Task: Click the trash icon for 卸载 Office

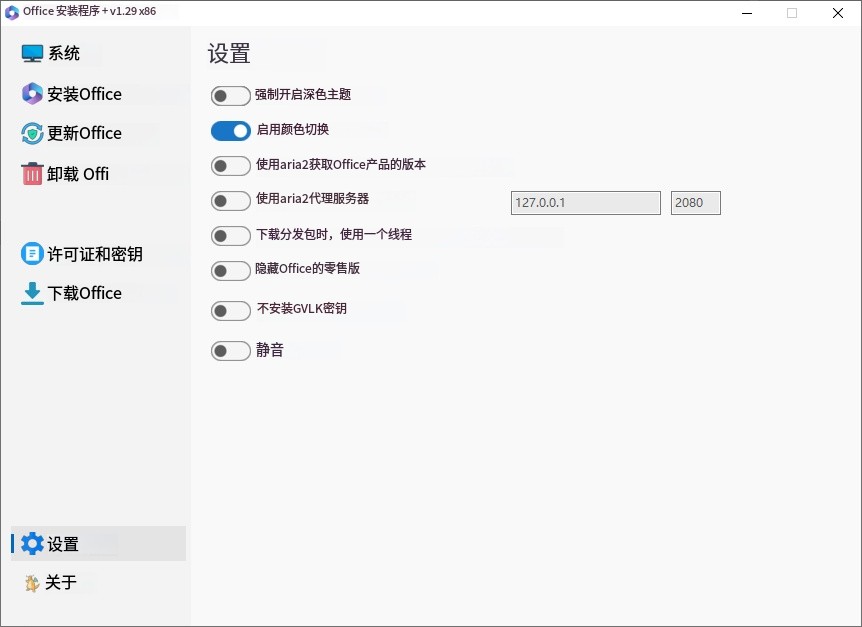Action: pyautogui.click(x=31, y=172)
